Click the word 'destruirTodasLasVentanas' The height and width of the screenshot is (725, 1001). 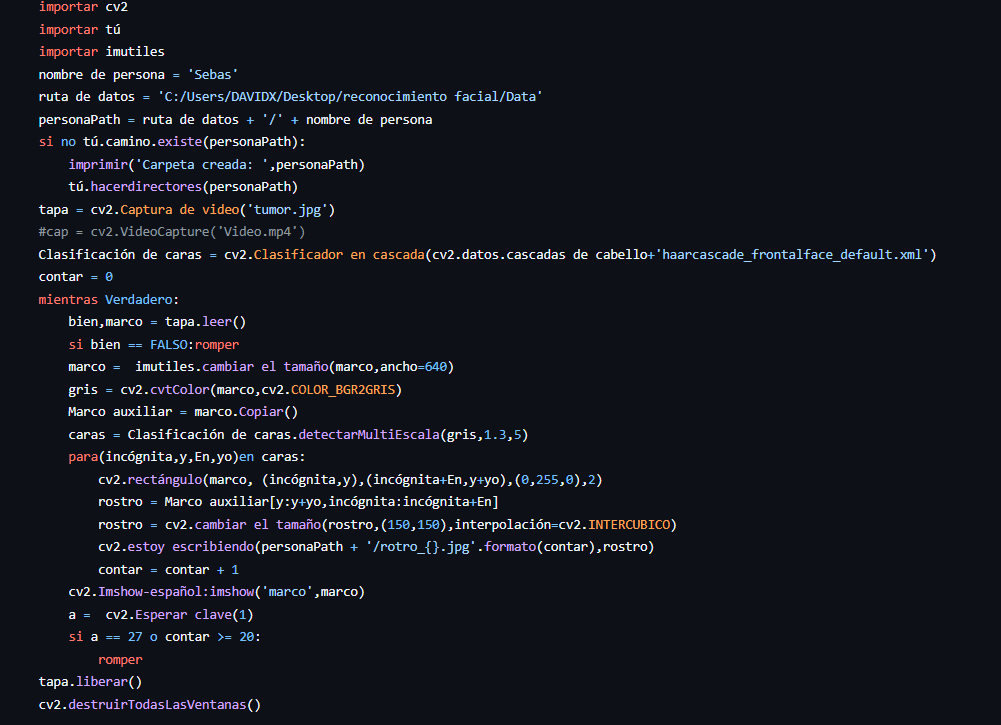pos(157,705)
